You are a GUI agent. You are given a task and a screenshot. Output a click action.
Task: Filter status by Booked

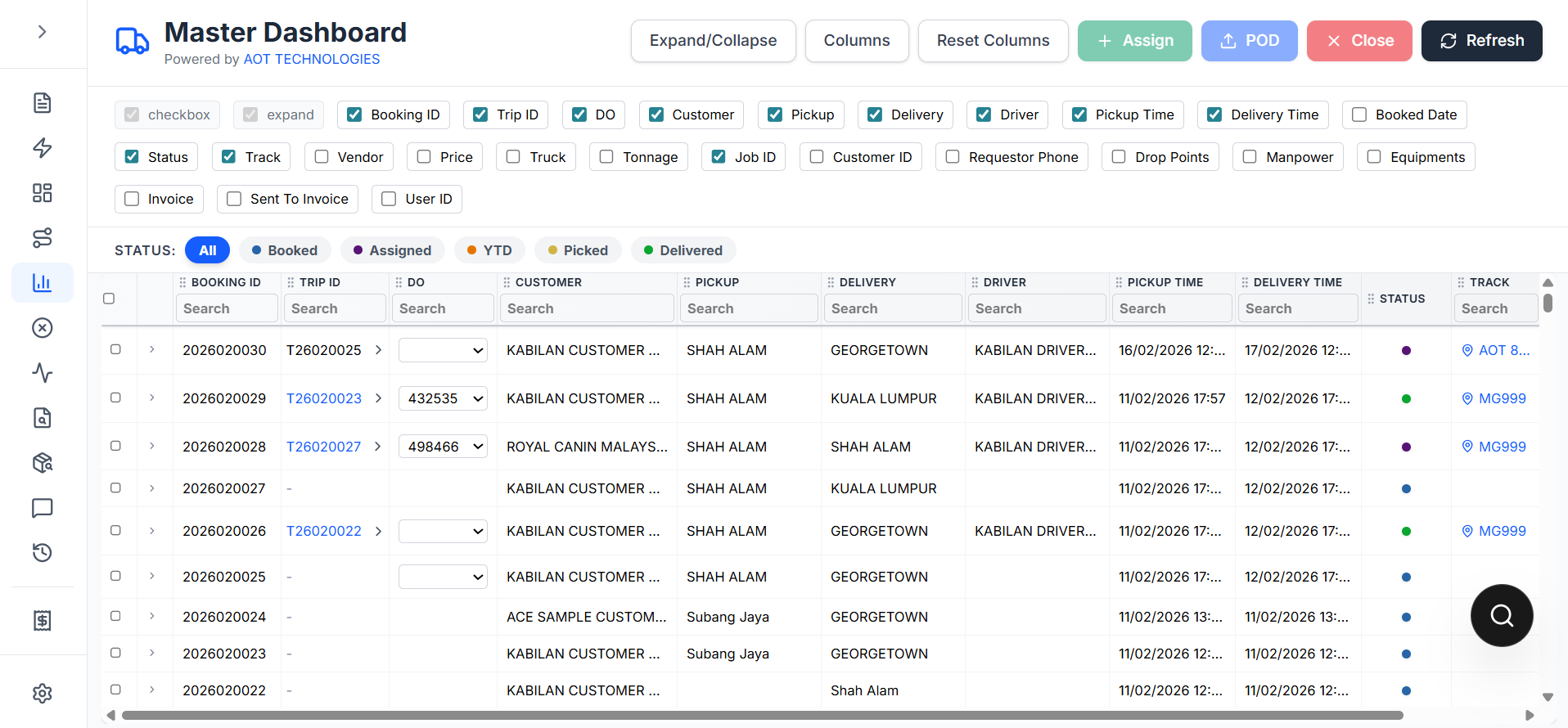click(284, 250)
